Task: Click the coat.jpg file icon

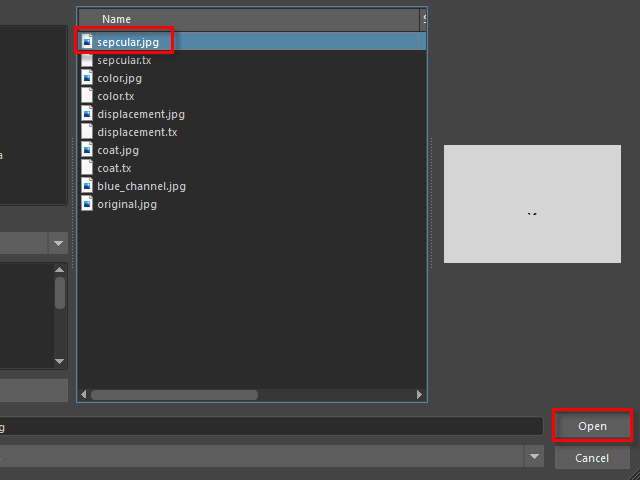Action: click(x=87, y=150)
